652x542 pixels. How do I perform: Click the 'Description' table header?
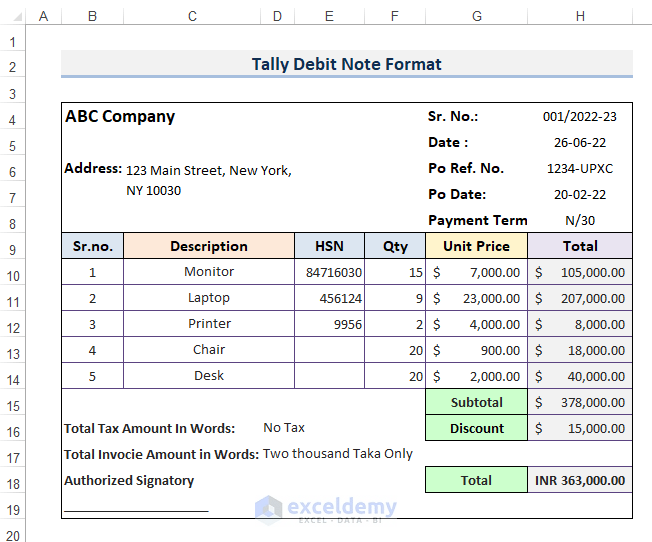[x=209, y=246]
